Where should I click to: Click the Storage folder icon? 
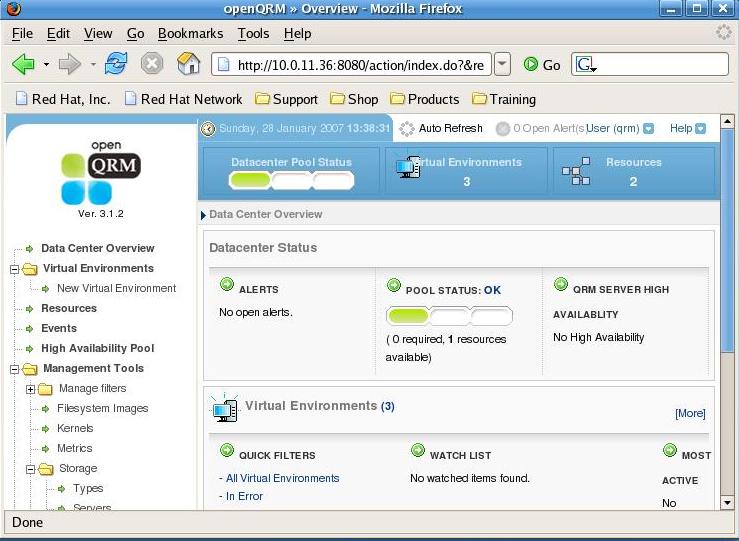pyautogui.click(x=46, y=469)
